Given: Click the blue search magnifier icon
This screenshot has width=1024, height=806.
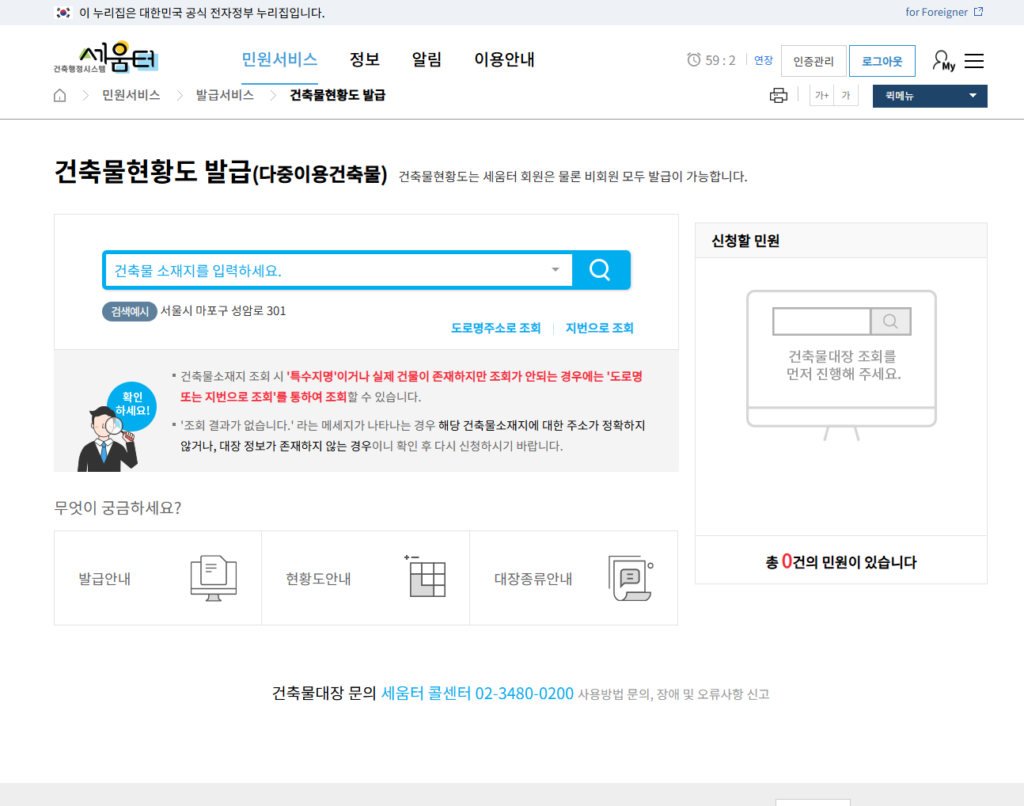Looking at the screenshot, I should click(x=600, y=270).
